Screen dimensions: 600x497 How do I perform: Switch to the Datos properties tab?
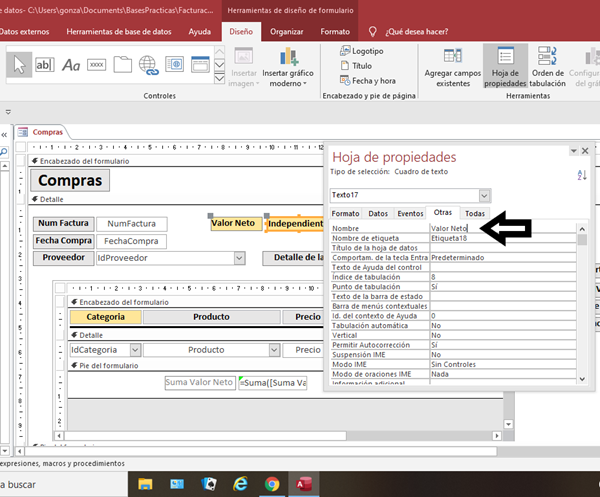[x=378, y=213]
